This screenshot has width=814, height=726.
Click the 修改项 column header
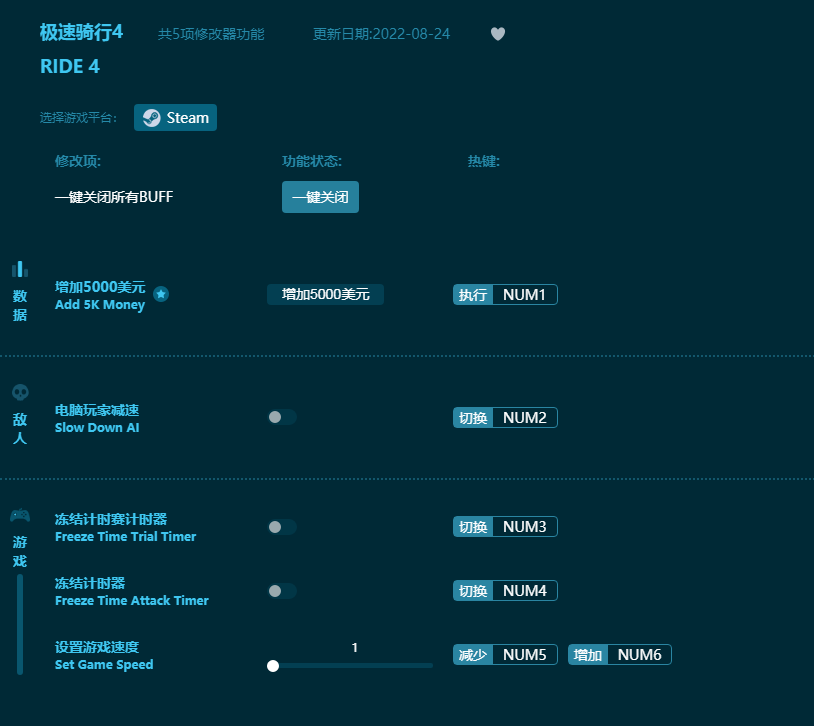78,162
